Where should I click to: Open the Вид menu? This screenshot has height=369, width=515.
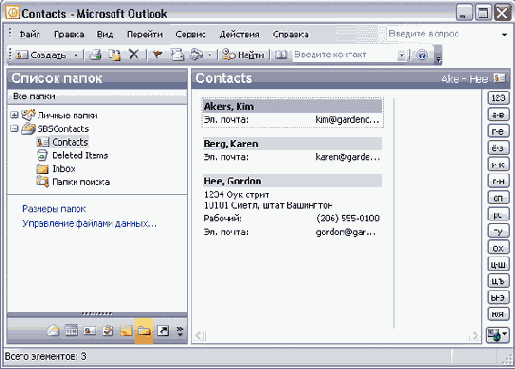pos(105,34)
